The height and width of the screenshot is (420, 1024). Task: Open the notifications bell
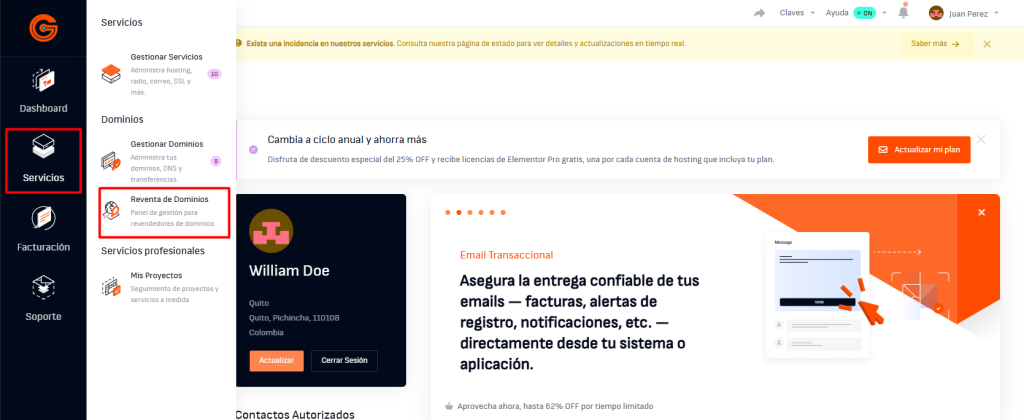pos(903,13)
